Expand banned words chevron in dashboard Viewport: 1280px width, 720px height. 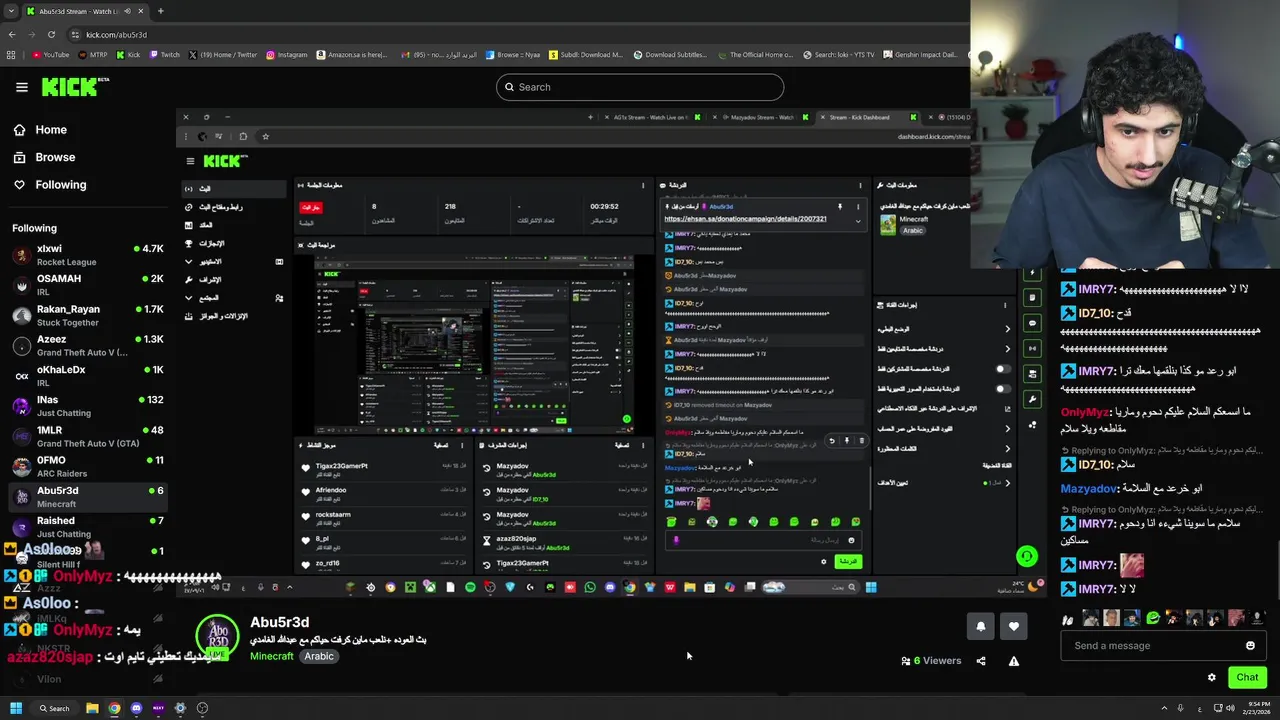pyautogui.click(x=1007, y=448)
